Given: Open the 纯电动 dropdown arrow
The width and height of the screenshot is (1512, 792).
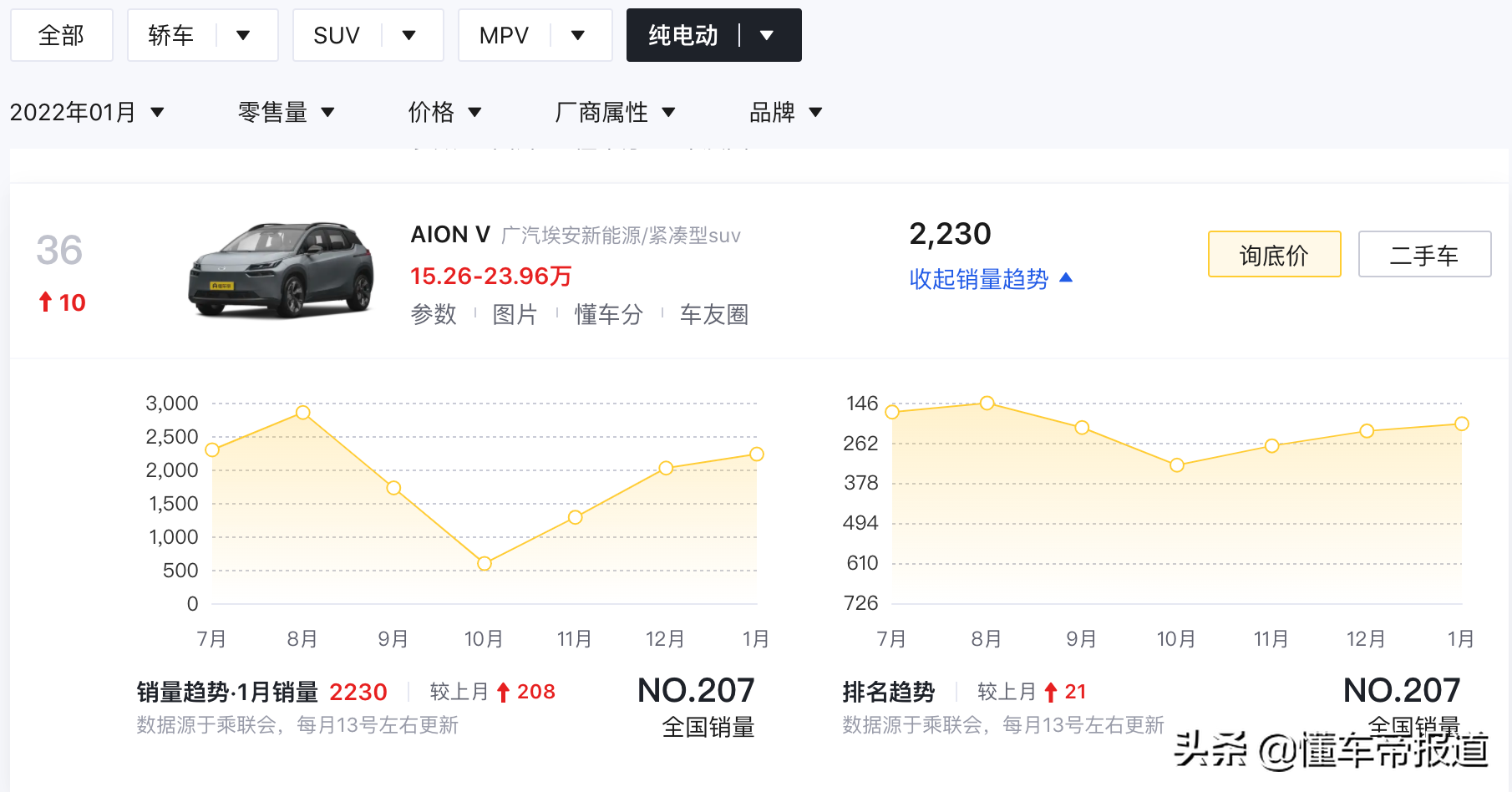Looking at the screenshot, I should point(767,35).
